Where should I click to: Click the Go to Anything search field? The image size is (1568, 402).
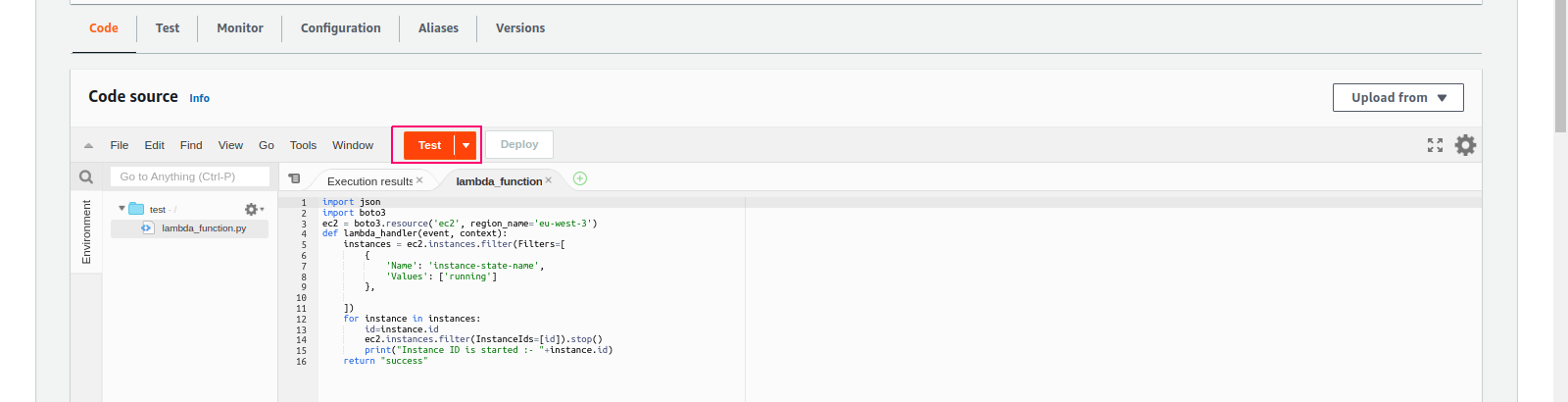point(189,176)
